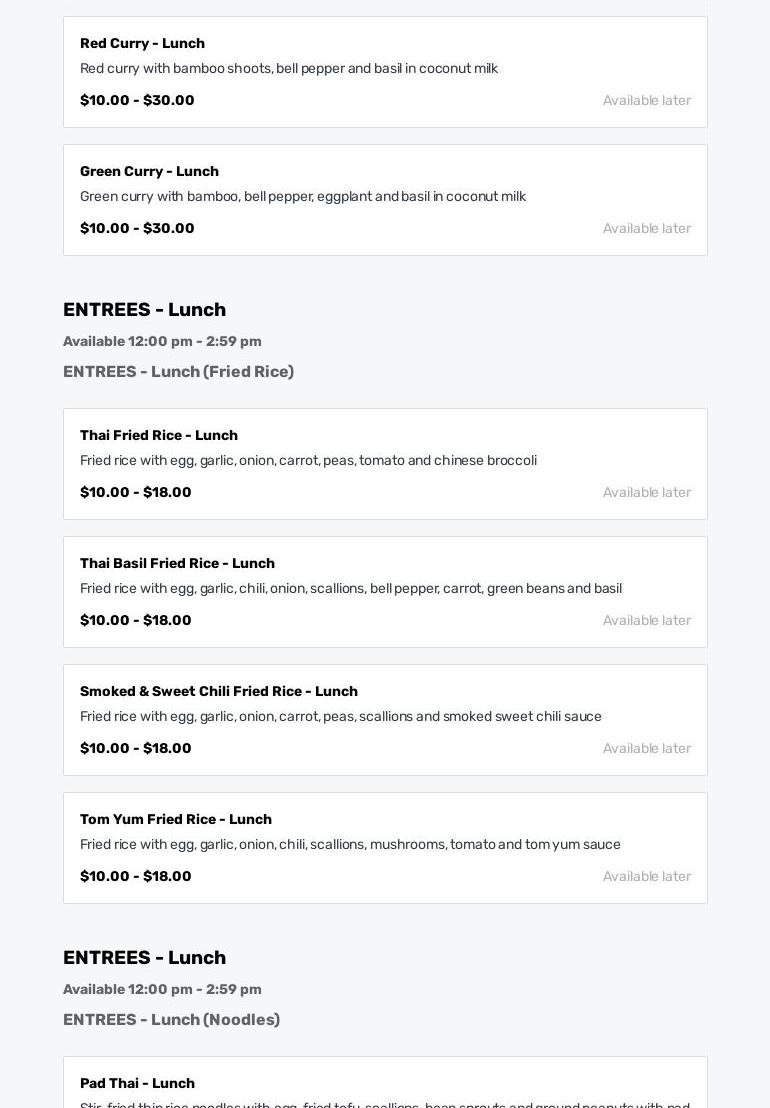Screen dimensions: 770x1108
Task: Click the Green Curry bamboo eggplant description
Action: (302, 196)
